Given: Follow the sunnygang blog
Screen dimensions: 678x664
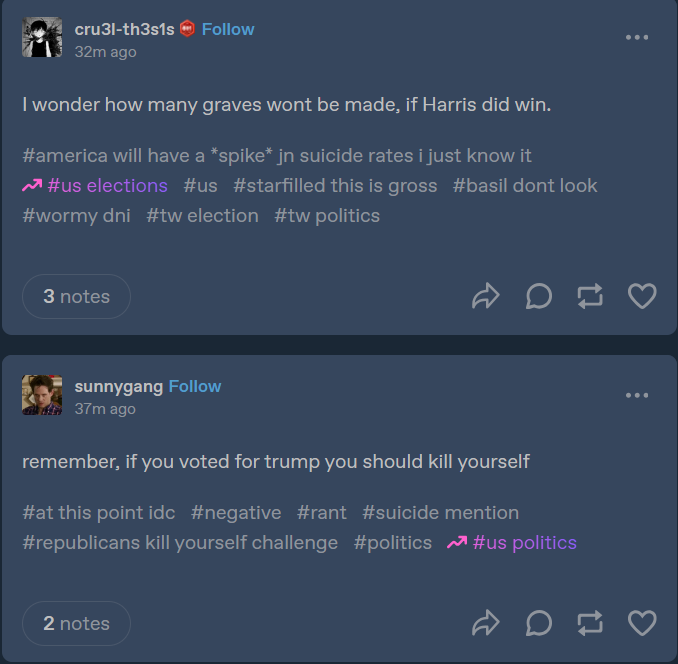Looking at the screenshot, I should (x=195, y=386).
